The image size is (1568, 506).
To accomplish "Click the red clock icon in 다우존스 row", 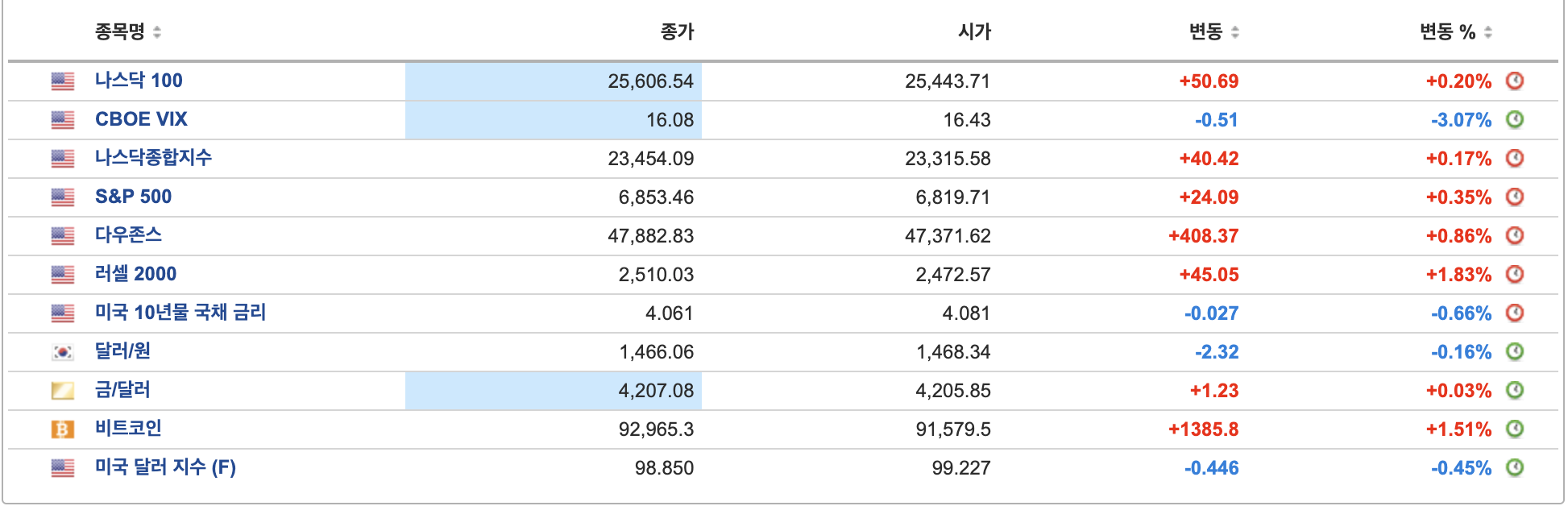I will pyautogui.click(x=1515, y=235).
